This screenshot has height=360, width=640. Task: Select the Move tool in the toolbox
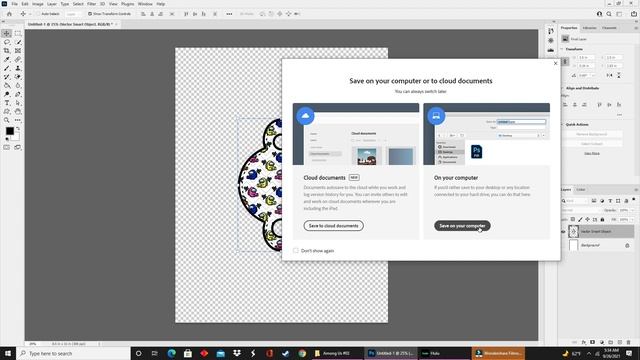point(7,33)
